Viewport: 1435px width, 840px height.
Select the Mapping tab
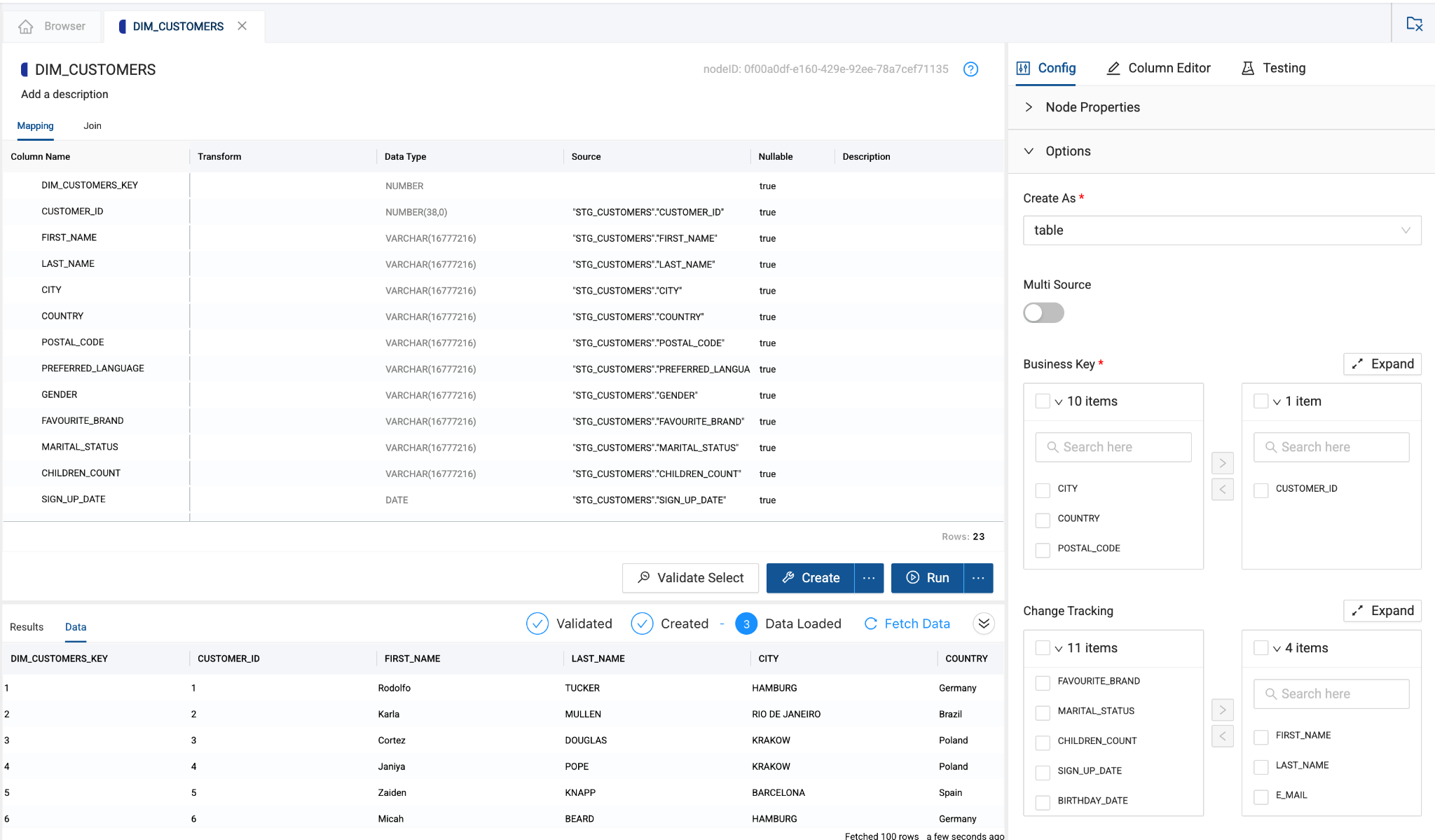tap(35, 125)
